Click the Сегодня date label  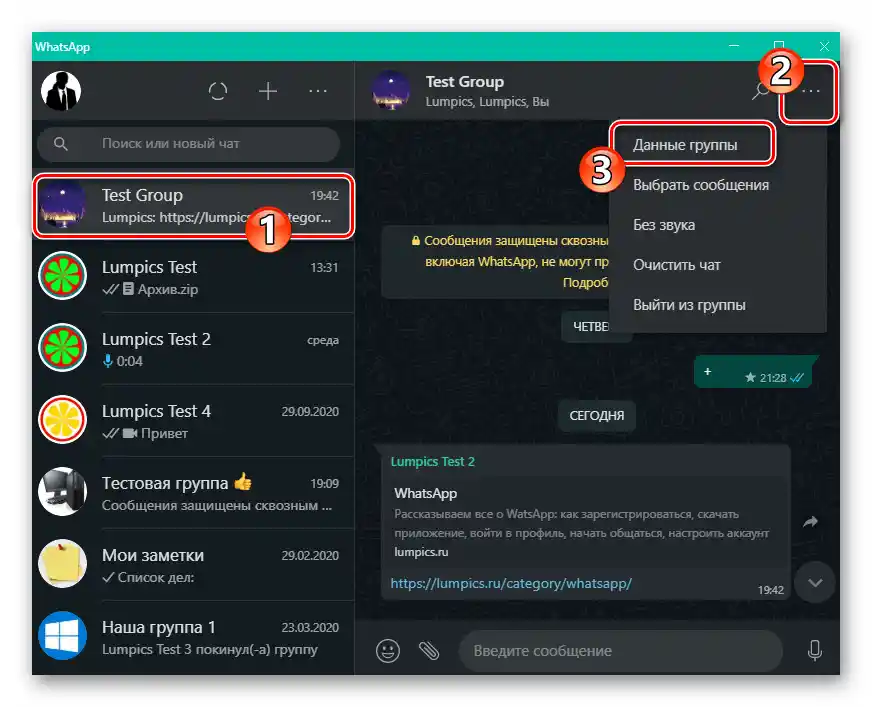click(597, 416)
